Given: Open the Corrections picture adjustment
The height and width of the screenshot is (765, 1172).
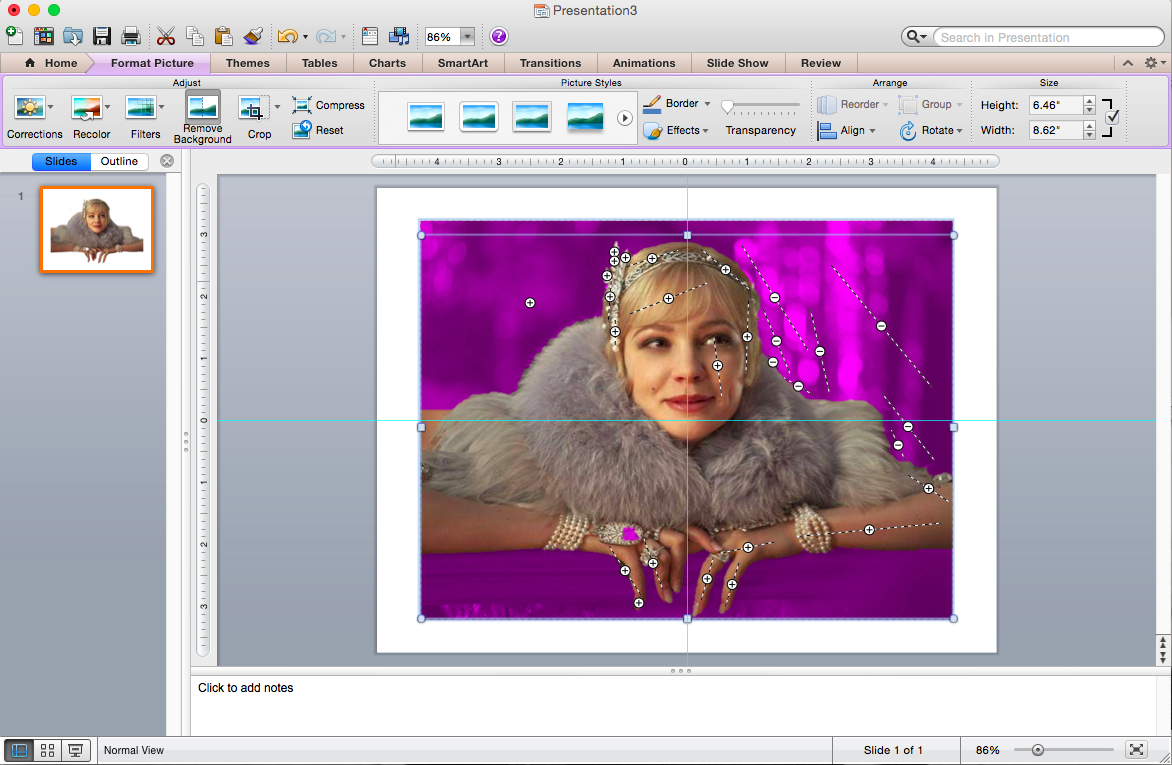Looking at the screenshot, I should click(29, 108).
